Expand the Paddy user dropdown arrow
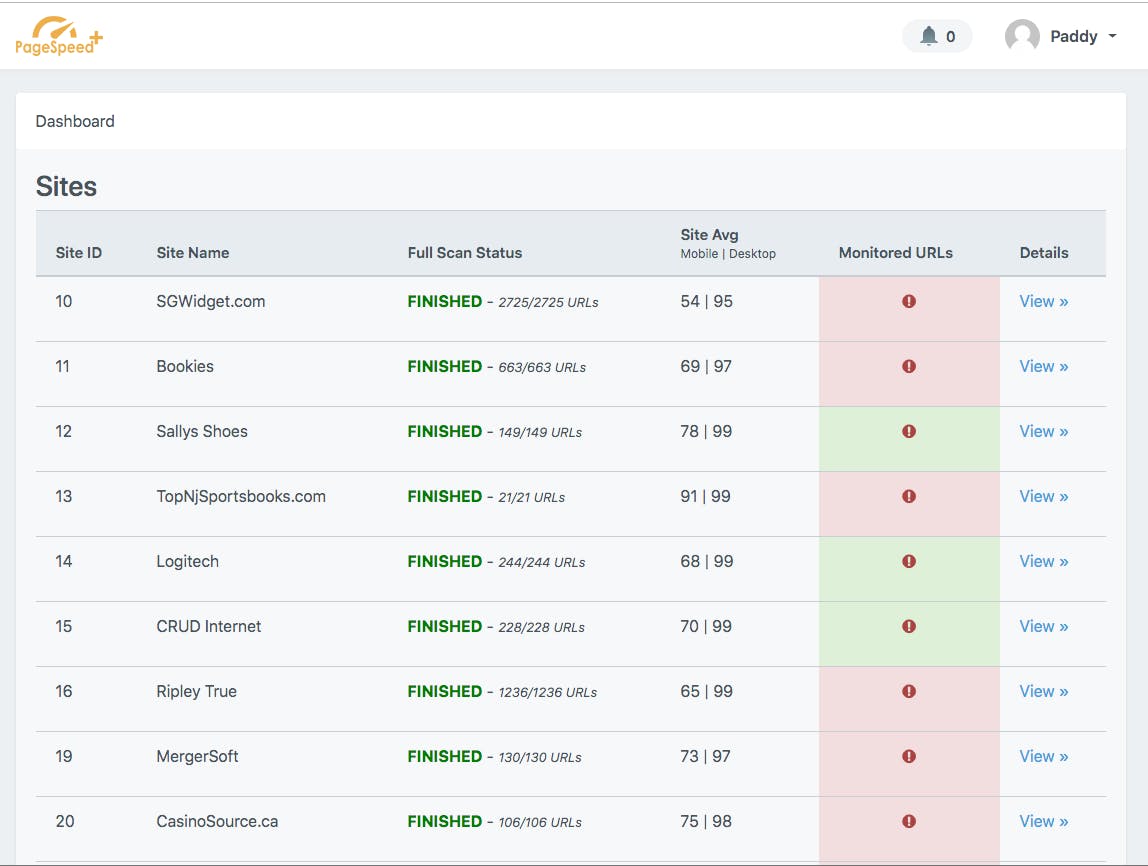This screenshot has width=1148, height=866. tap(1112, 36)
